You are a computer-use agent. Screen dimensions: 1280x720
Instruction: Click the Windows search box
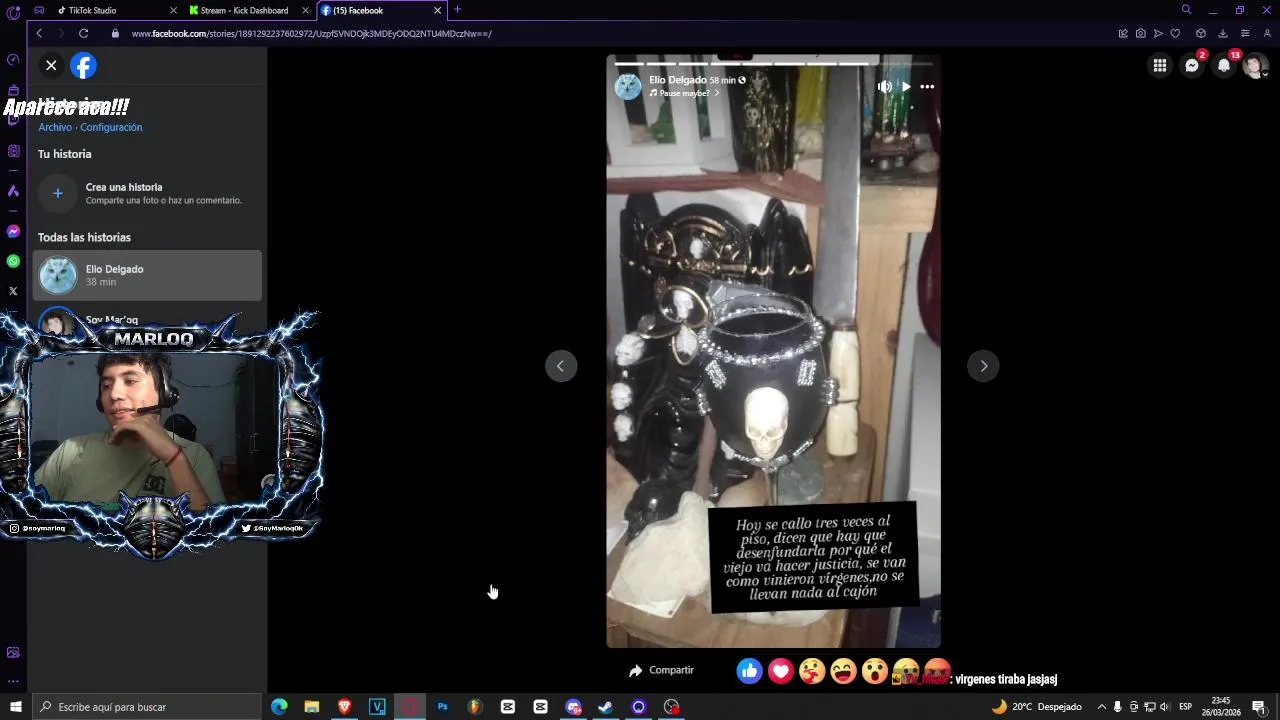pos(146,707)
